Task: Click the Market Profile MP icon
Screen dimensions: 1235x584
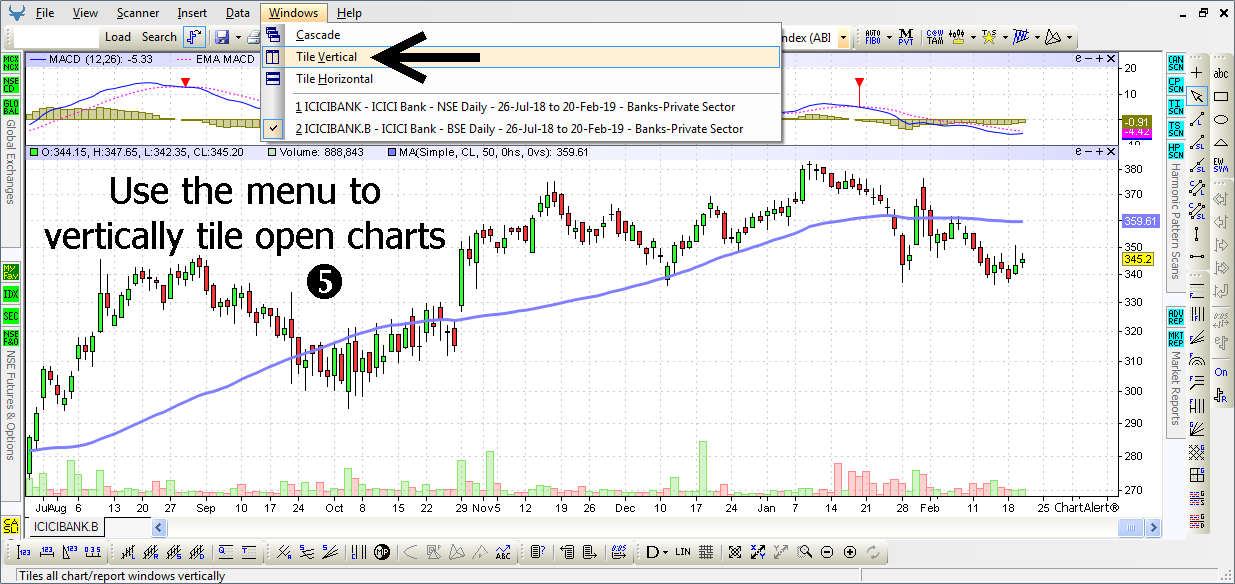Action: pos(382,552)
